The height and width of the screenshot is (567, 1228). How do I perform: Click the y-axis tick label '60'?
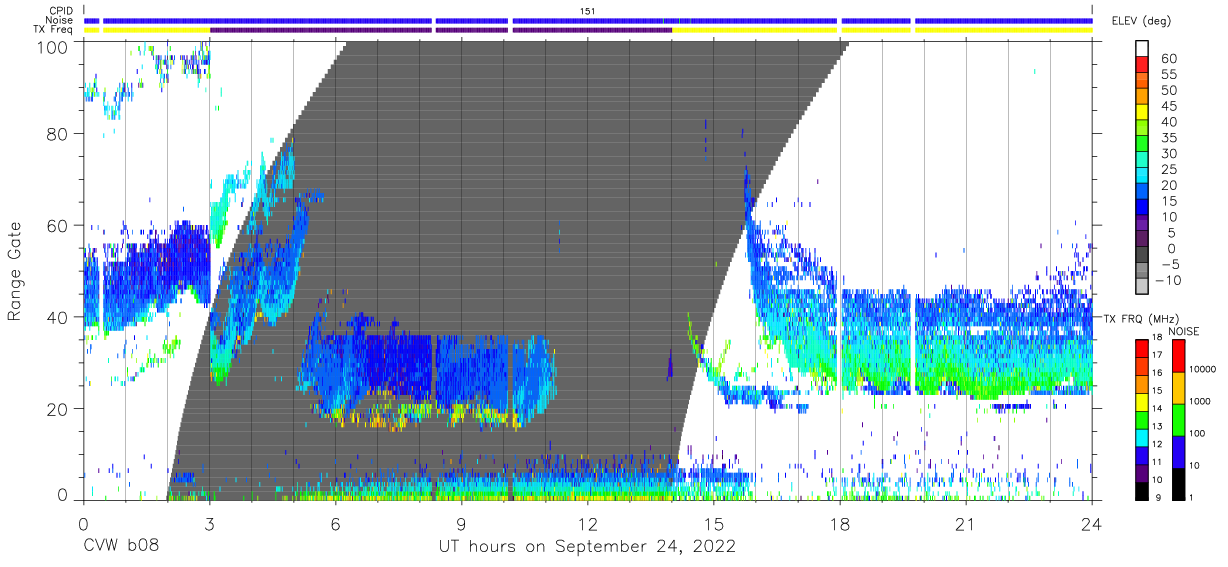click(x=57, y=226)
